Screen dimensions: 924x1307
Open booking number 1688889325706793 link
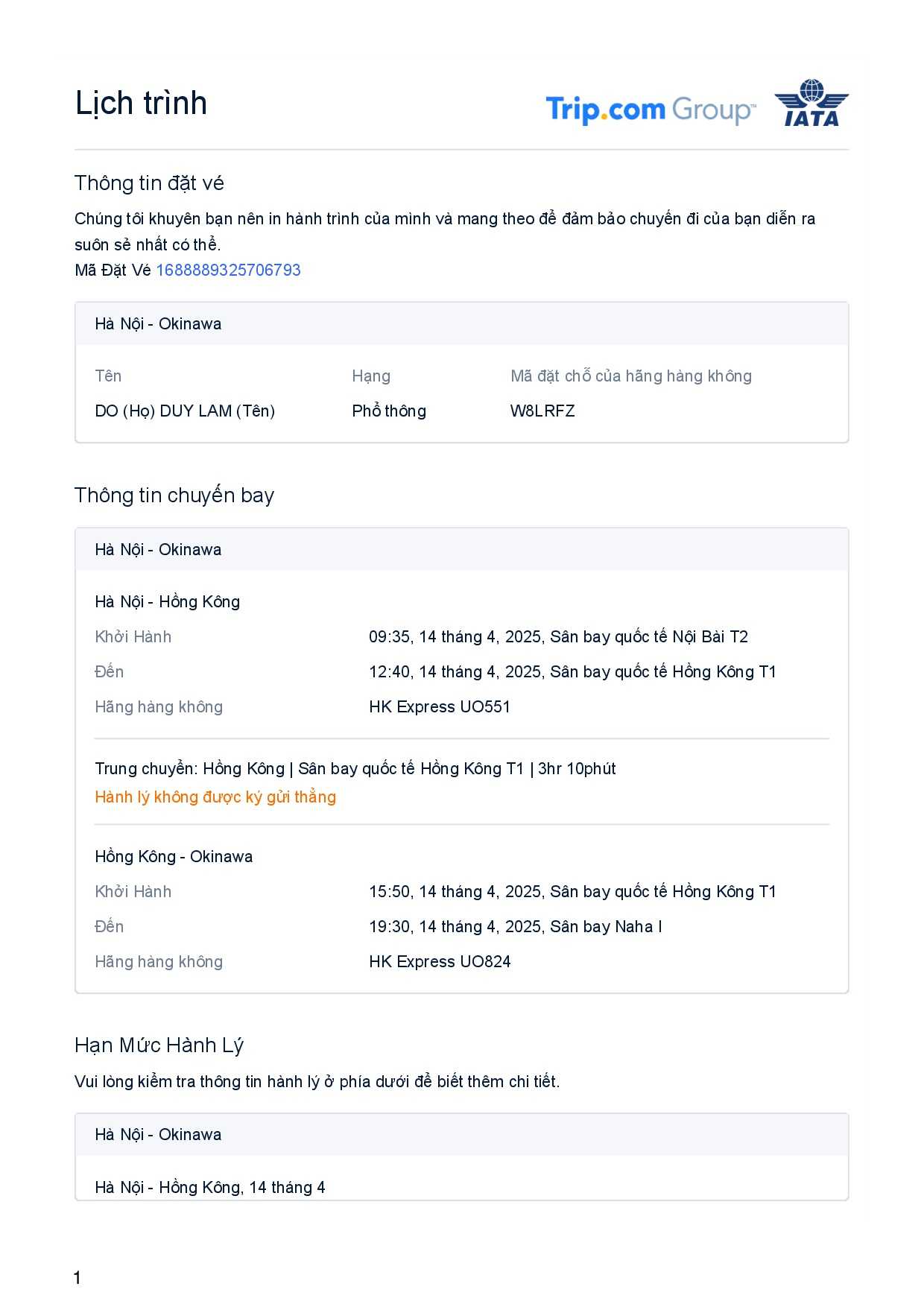228,270
